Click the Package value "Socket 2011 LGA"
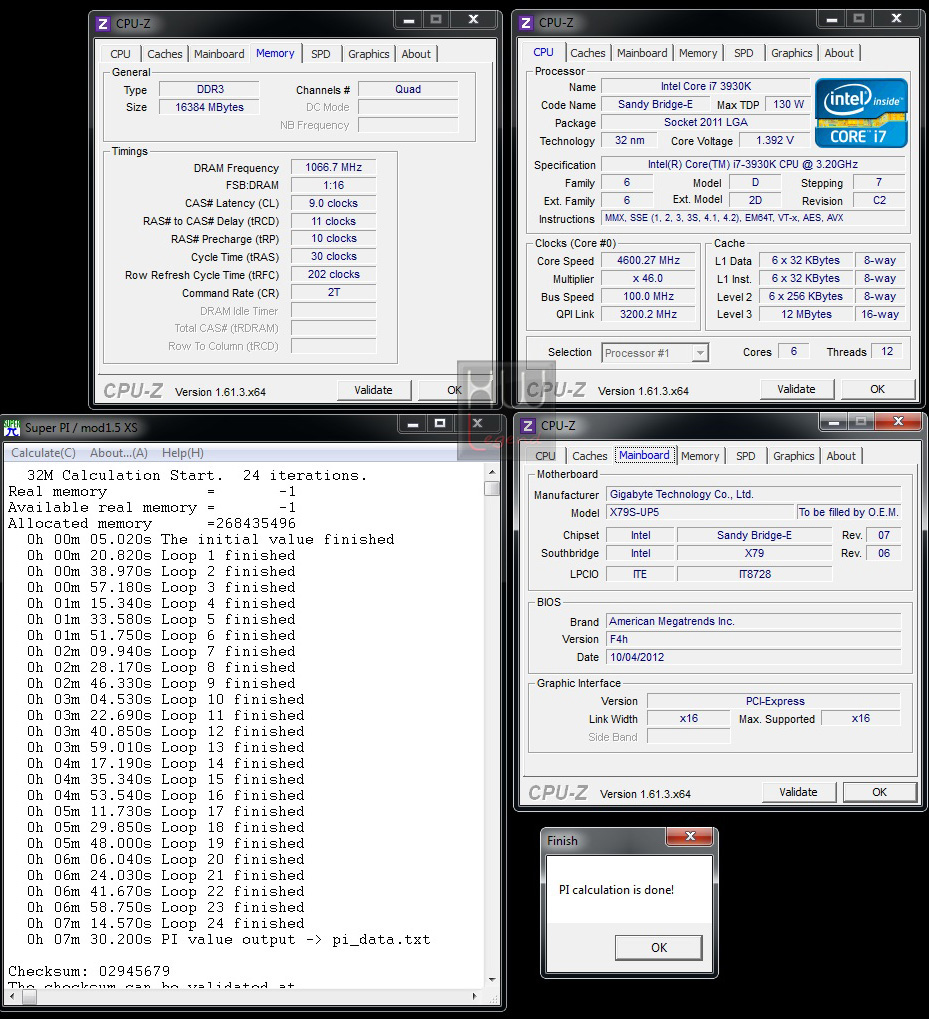Image resolution: width=929 pixels, height=1019 pixels. [706, 122]
